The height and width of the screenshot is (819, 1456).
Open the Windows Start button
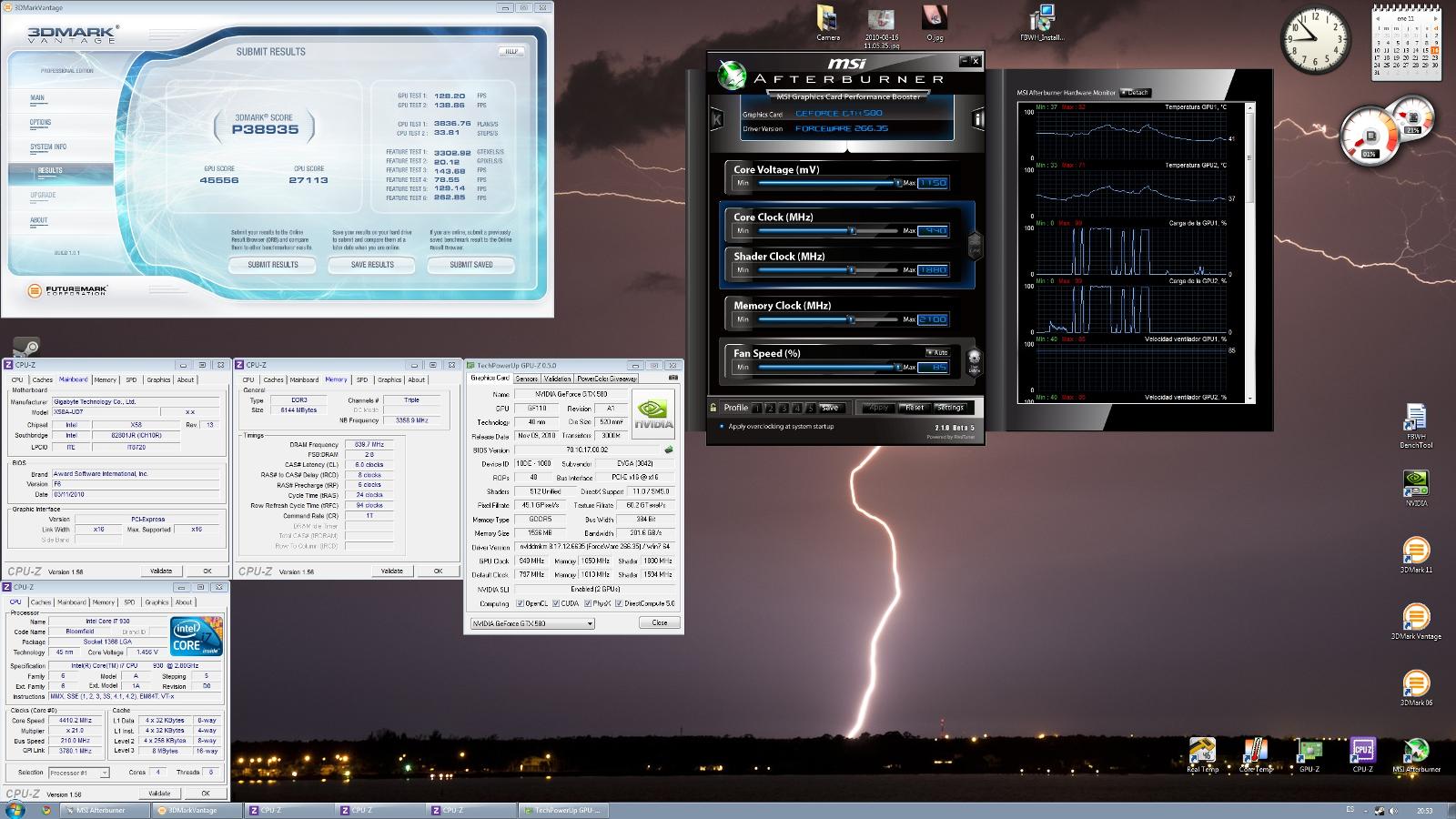click(15, 810)
